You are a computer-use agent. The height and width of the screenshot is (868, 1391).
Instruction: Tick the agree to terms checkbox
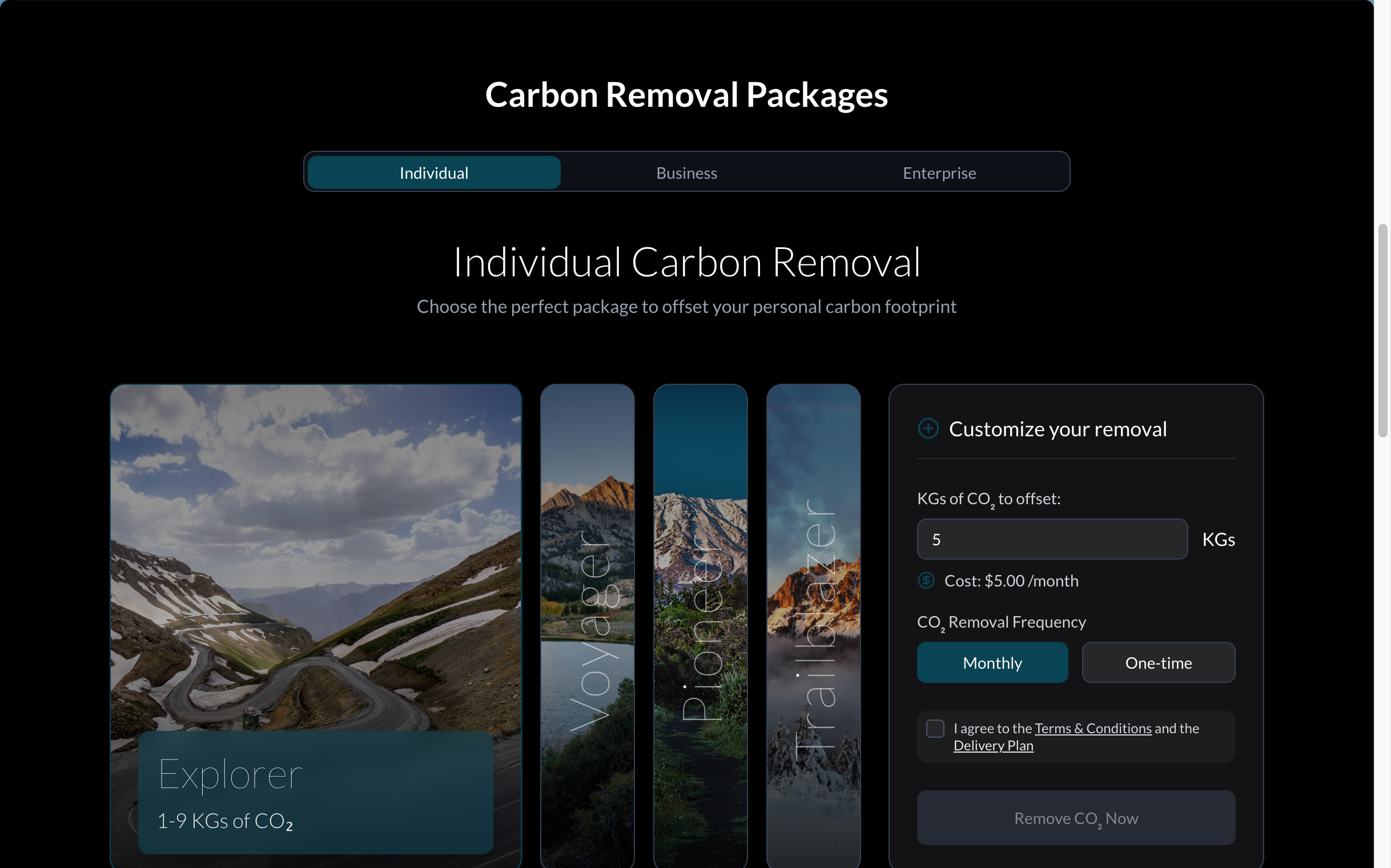point(935,729)
